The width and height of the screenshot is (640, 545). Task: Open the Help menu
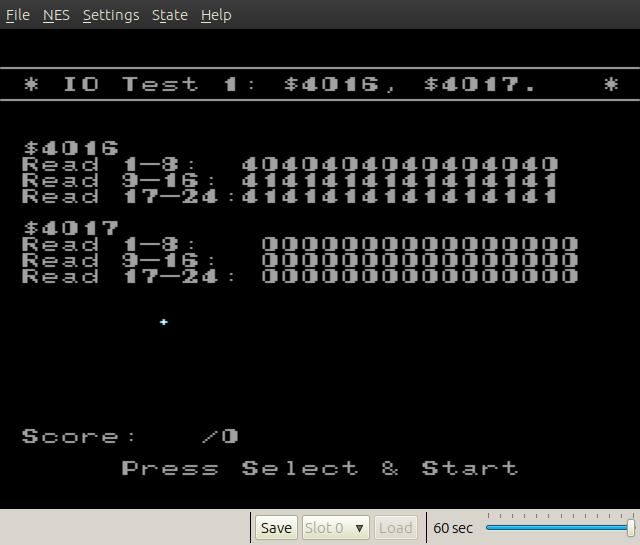click(x=216, y=15)
